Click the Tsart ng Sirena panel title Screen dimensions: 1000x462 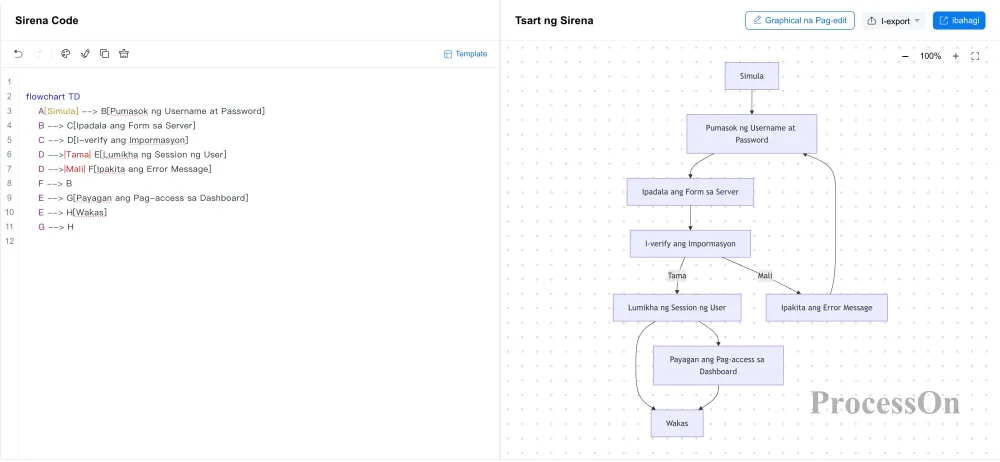coord(554,20)
